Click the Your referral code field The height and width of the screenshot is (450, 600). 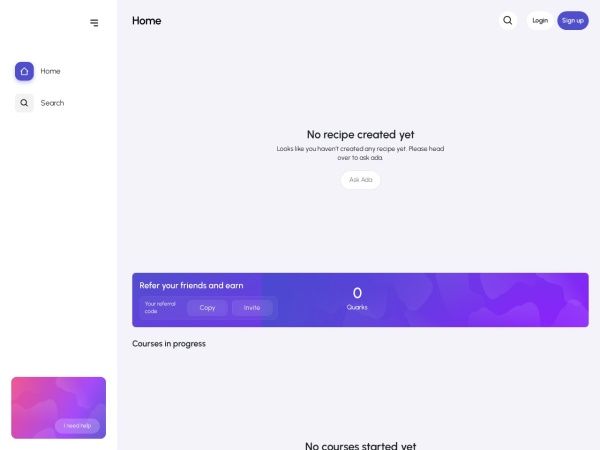click(x=160, y=308)
